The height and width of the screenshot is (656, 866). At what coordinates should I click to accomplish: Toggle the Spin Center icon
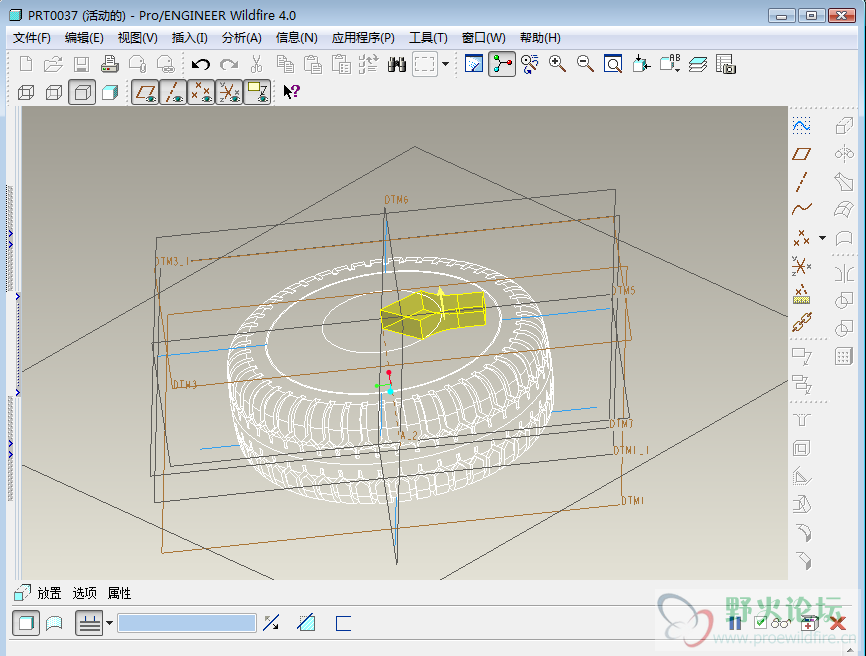tap(502, 64)
